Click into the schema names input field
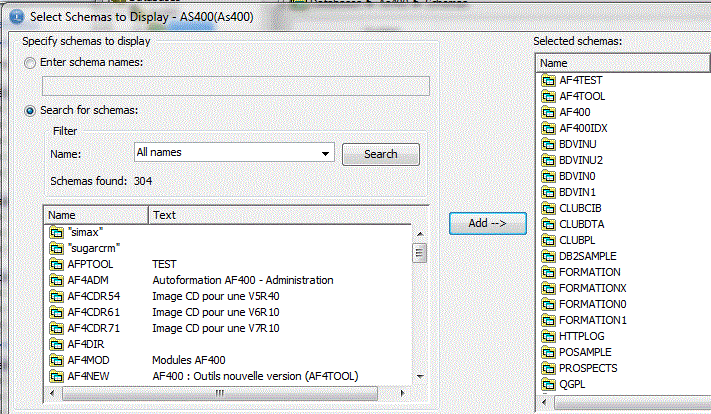Viewport: 711px width, 414px height. coord(236,86)
